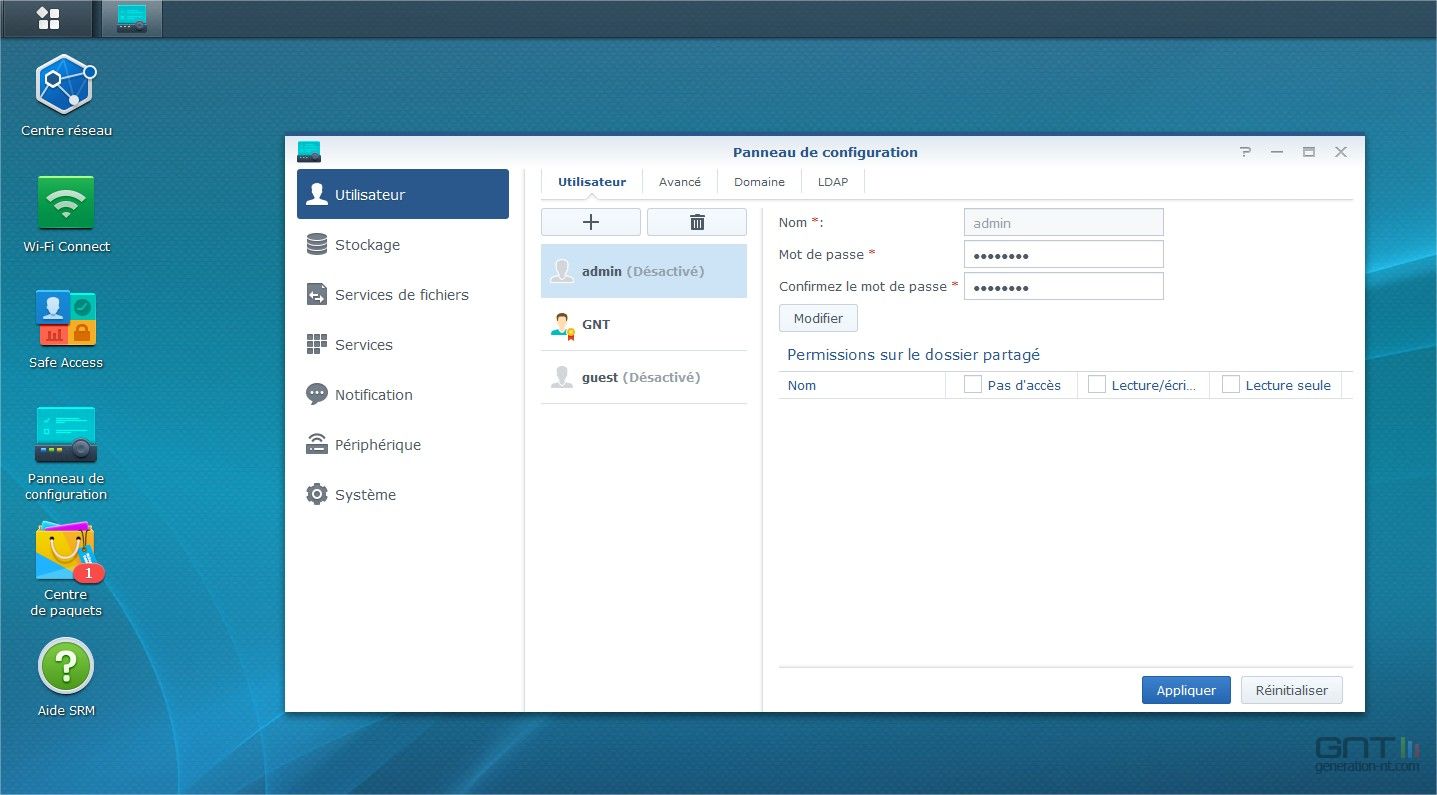
Task: Open Services de fichiers section
Action: pyautogui.click(x=401, y=295)
